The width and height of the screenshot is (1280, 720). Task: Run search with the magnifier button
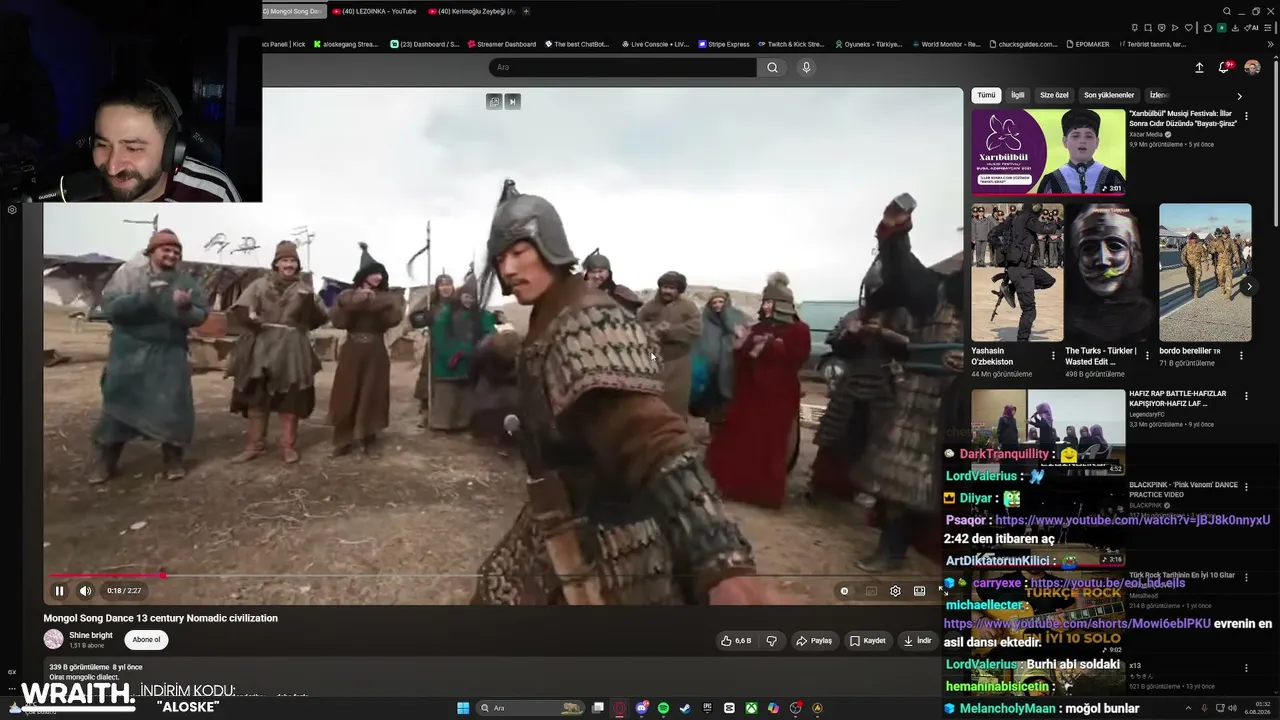click(x=772, y=67)
